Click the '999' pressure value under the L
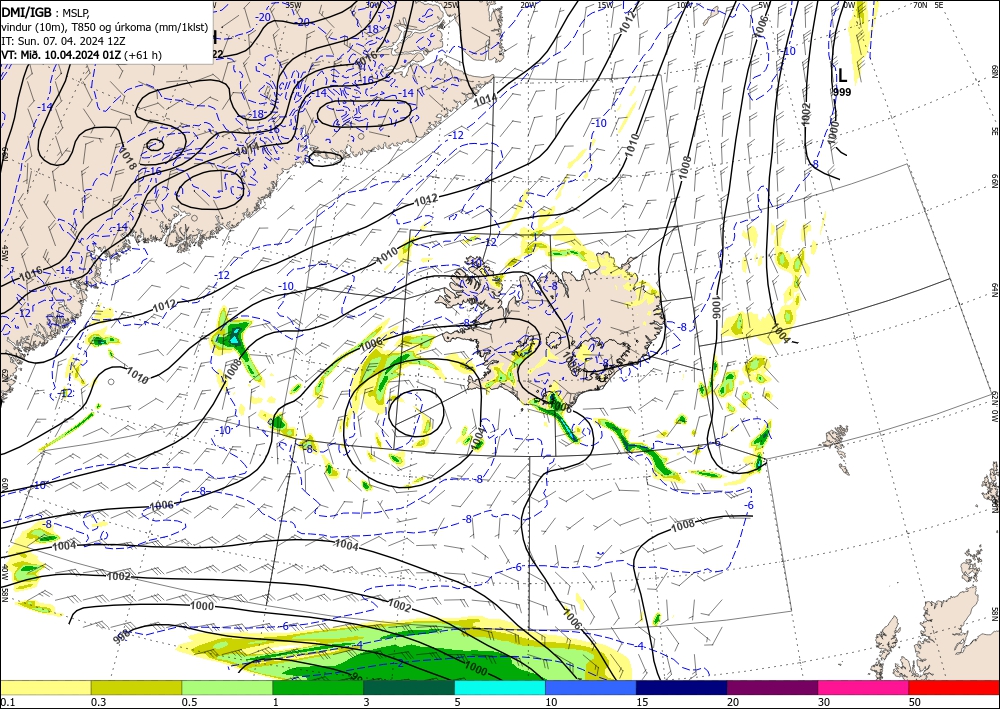 (x=842, y=92)
